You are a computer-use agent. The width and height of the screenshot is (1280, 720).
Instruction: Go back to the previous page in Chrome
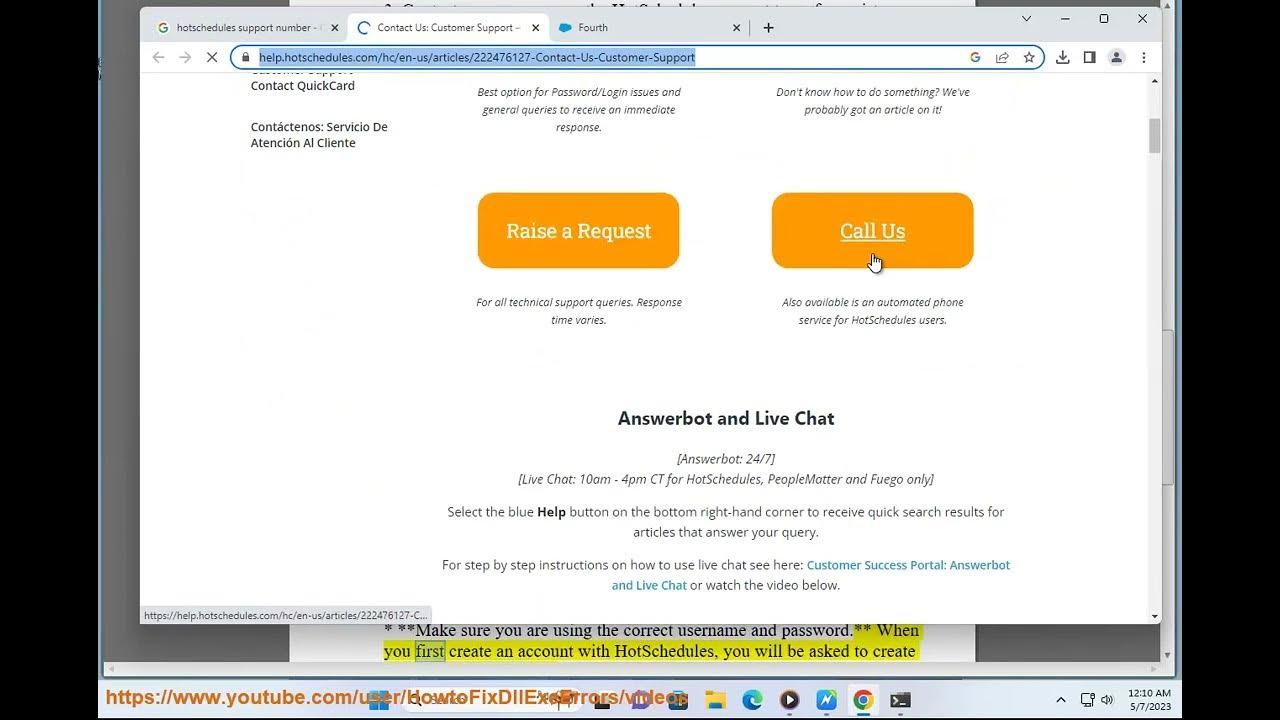point(158,58)
